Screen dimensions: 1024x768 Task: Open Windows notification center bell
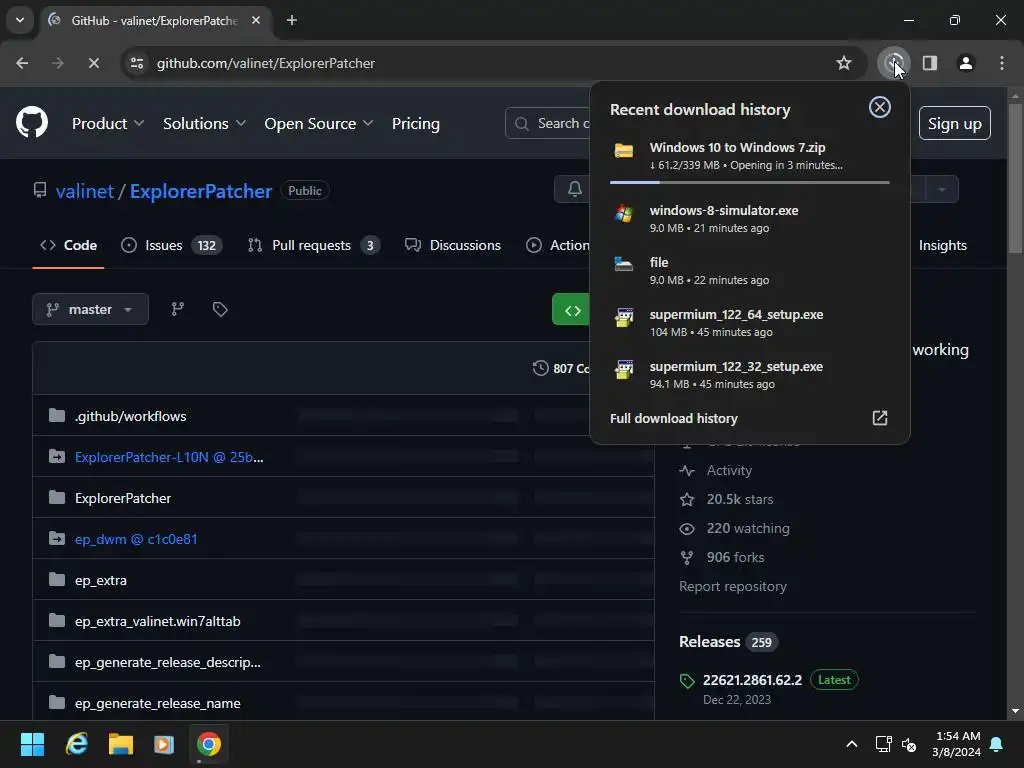click(997, 744)
